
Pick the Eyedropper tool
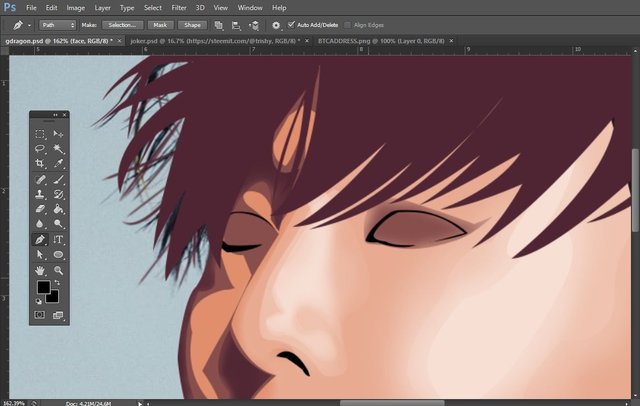[x=58, y=163]
